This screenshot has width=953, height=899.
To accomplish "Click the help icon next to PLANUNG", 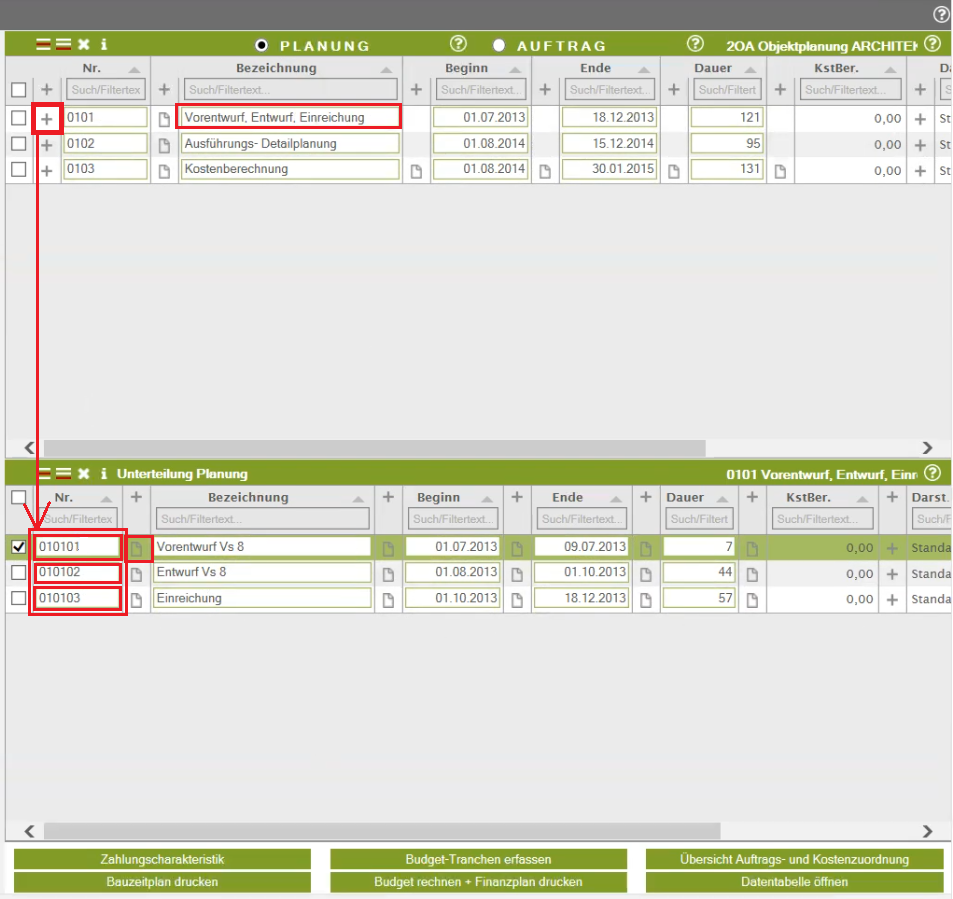I will point(458,44).
